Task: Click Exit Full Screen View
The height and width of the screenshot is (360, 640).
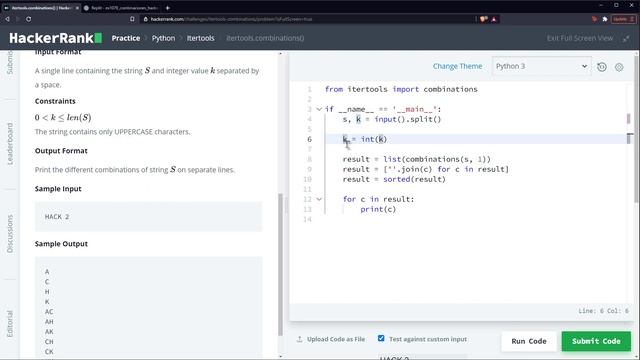Action: (580, 38)
